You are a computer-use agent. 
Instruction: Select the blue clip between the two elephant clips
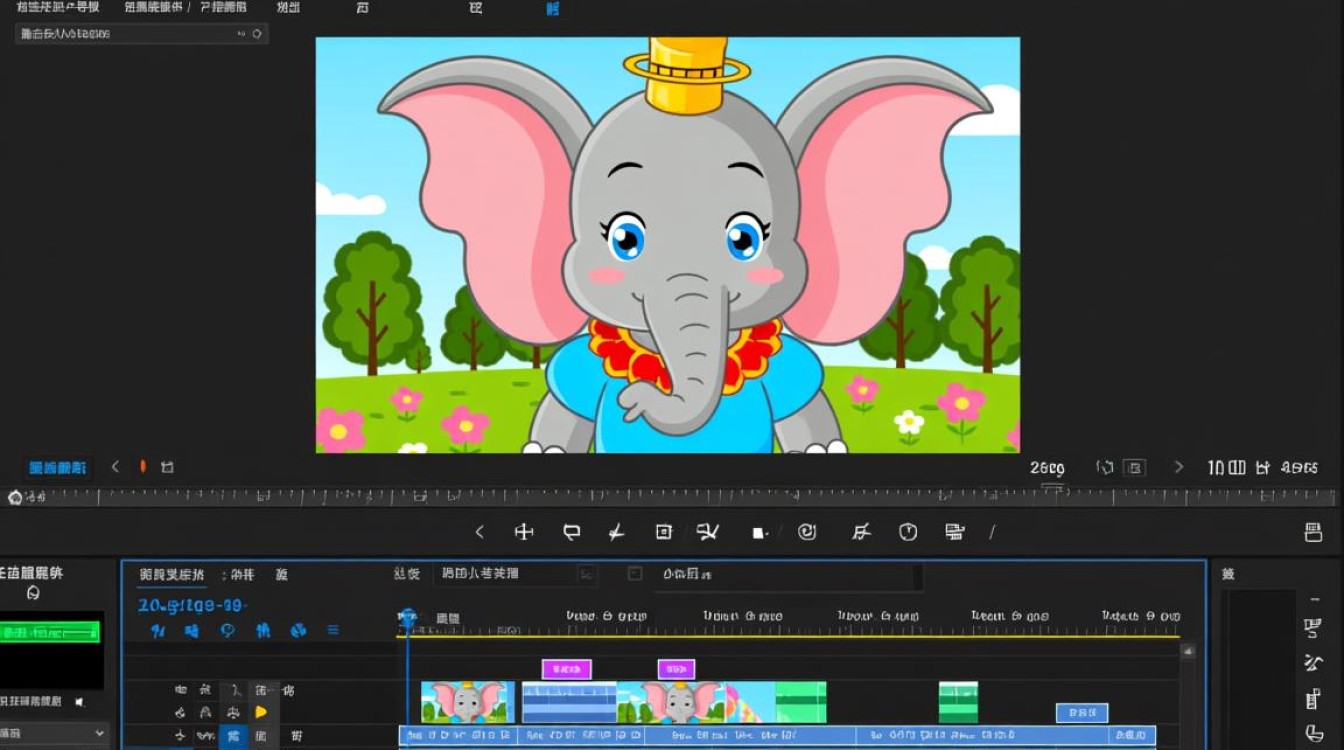[569, 702]
